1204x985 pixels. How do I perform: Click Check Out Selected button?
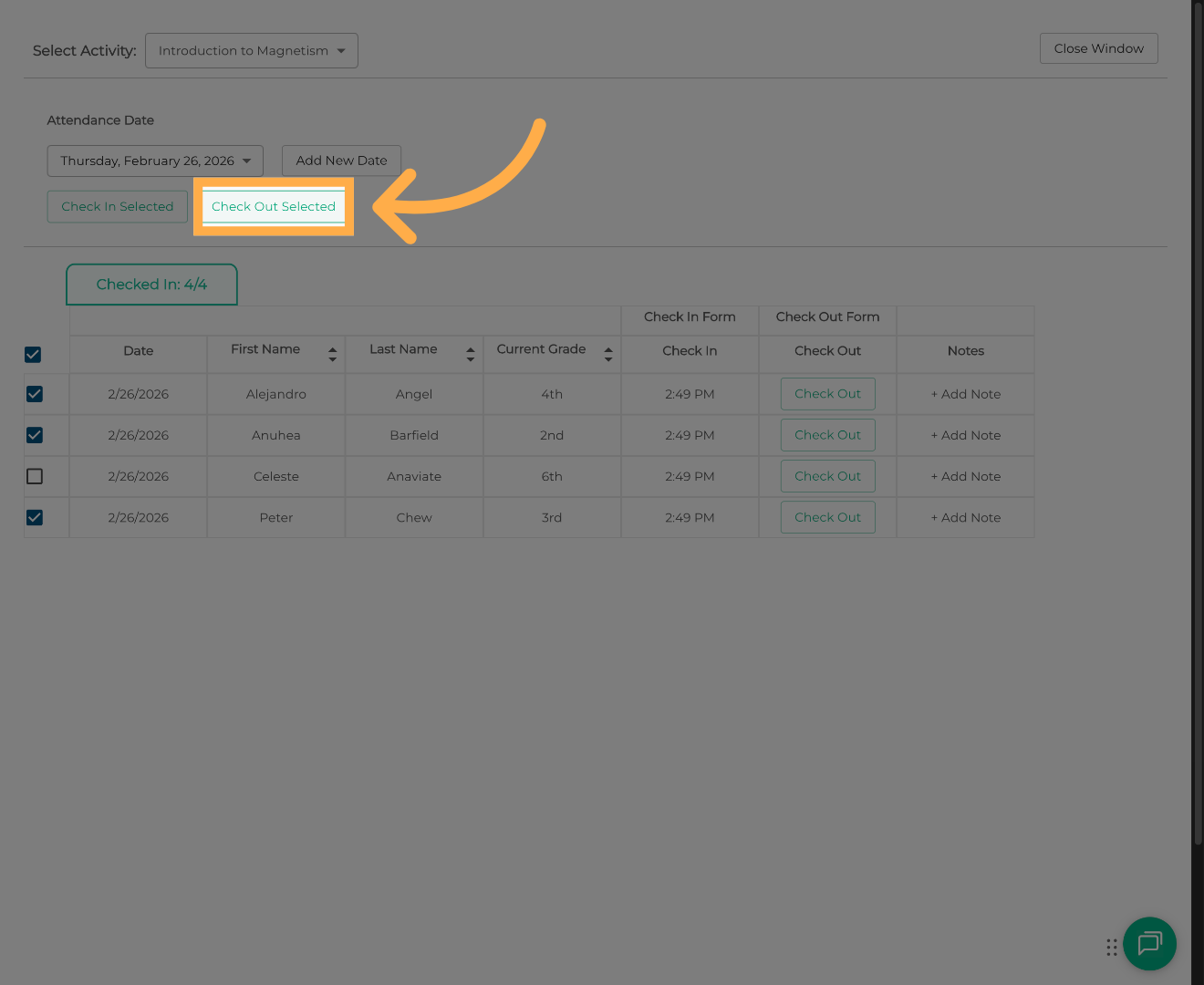pos(274,207)
